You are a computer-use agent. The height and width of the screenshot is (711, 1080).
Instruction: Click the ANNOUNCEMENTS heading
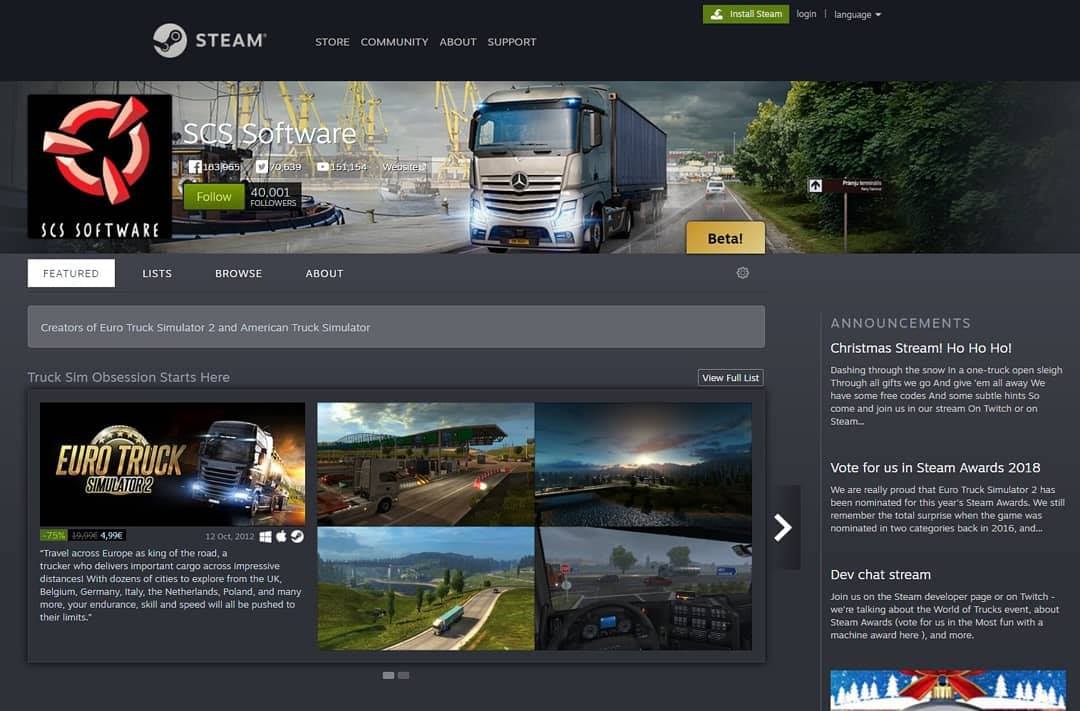[900, 323]
